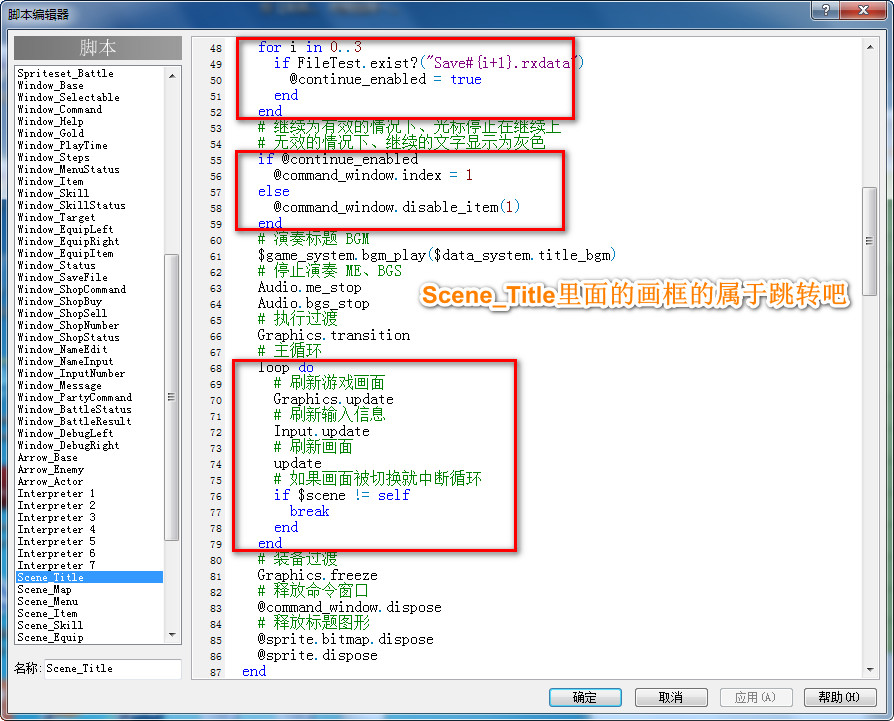
Task: Click the script list scroll down arrow
Action: (x=172, y=635)
